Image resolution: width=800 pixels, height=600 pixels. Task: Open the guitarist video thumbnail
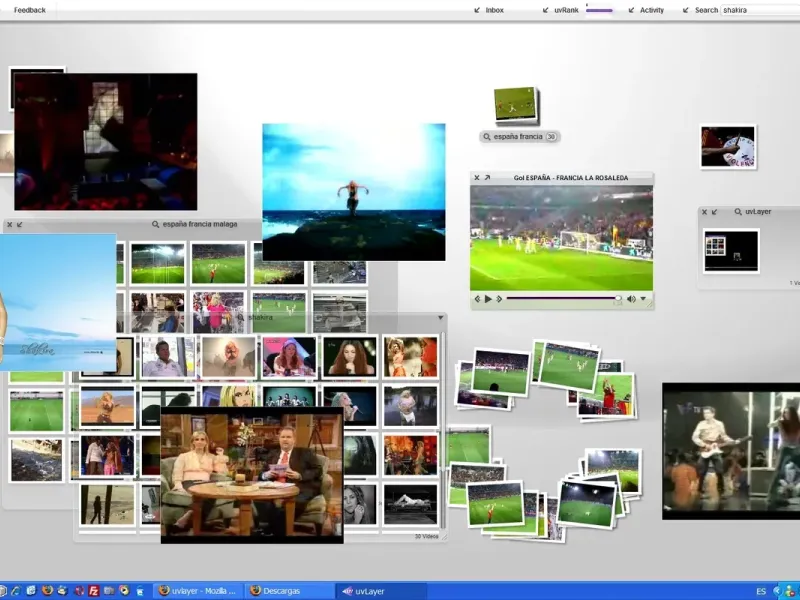pos(730,450)
